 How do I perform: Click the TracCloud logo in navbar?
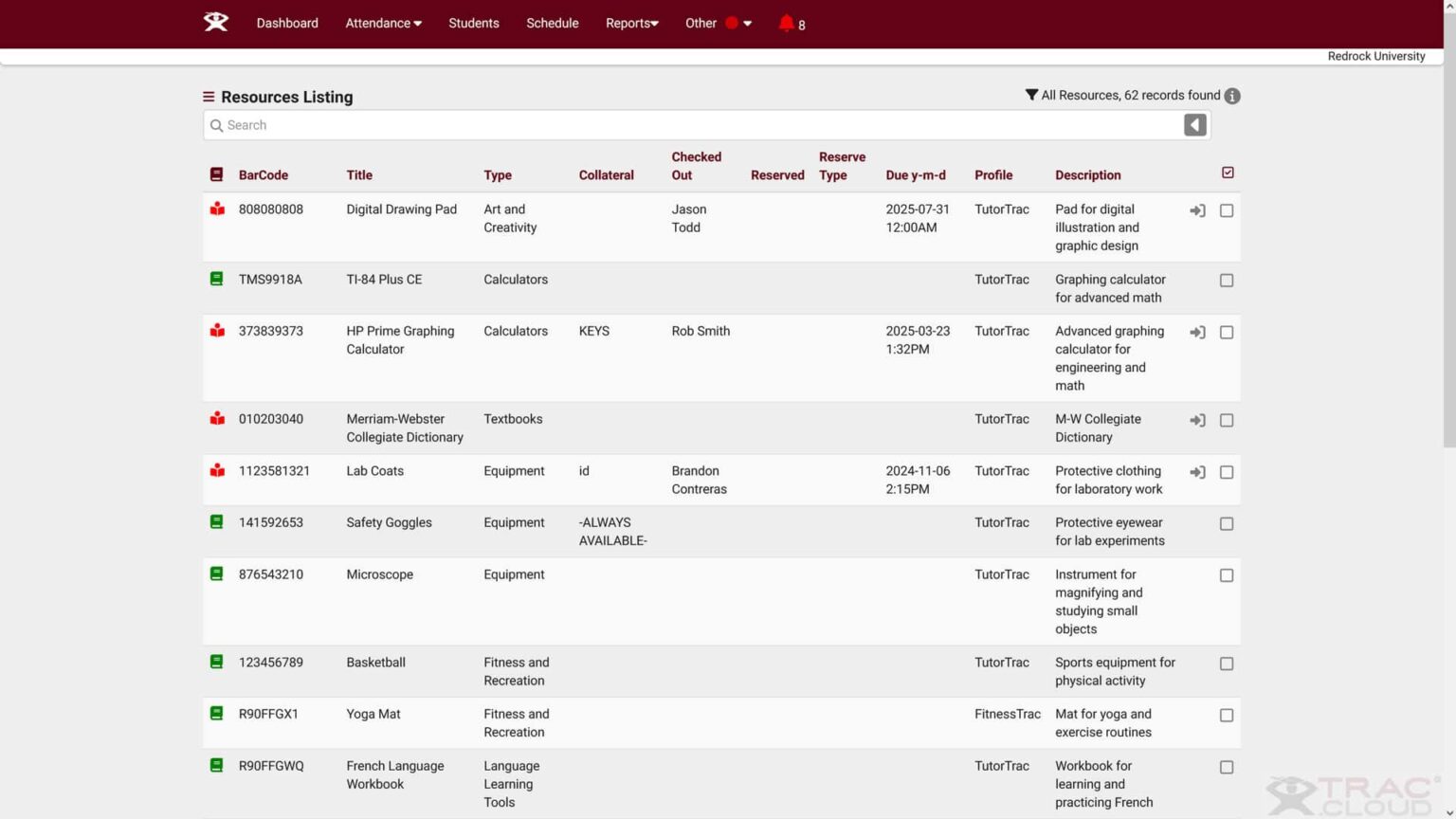[x=216, y=22]
